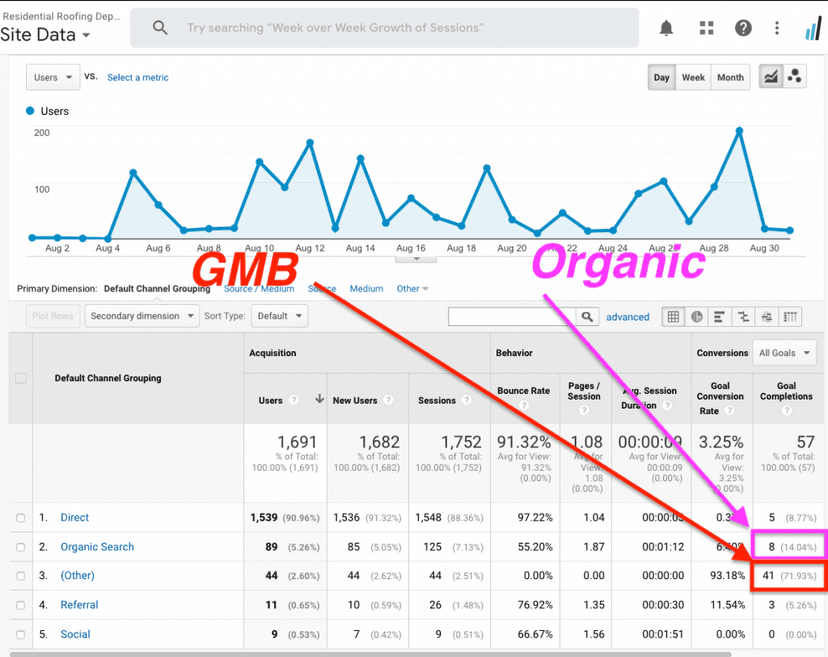Viewport: 828px width, 657px height.
Task: Switch table to pivot view
Action: tap(790, 317)
